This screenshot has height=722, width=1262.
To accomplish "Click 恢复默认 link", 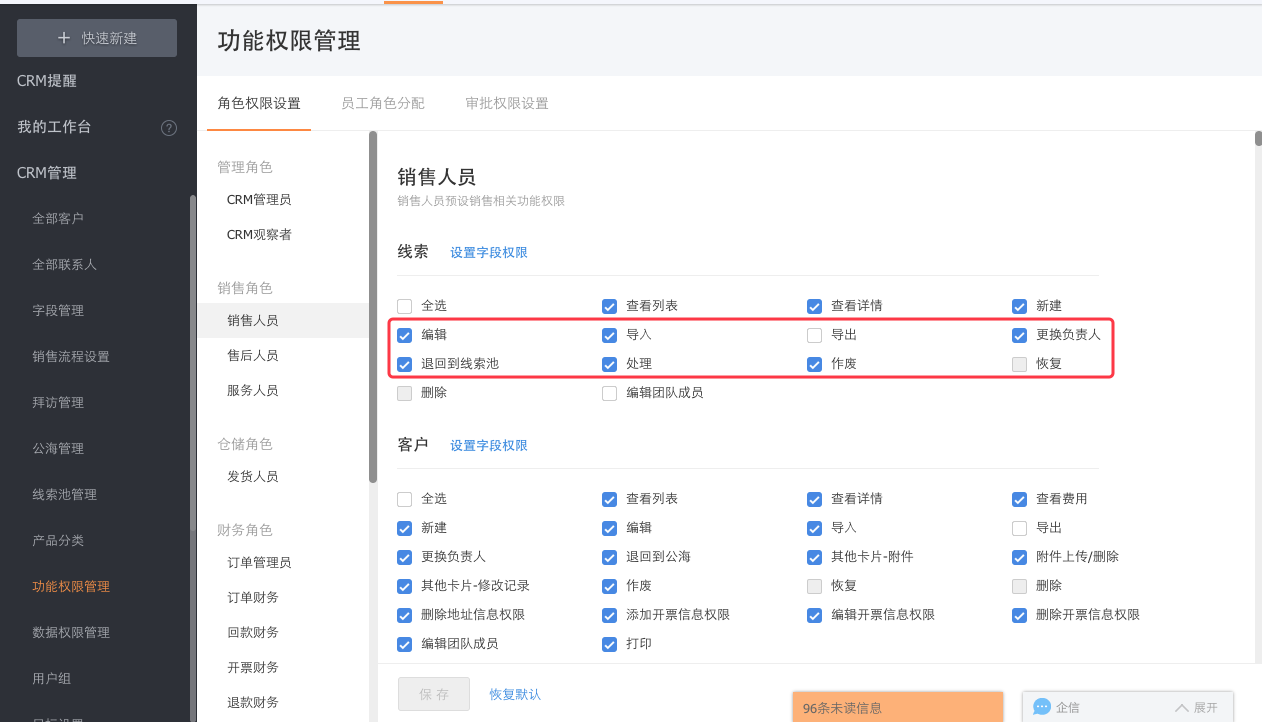I will 515,694.
